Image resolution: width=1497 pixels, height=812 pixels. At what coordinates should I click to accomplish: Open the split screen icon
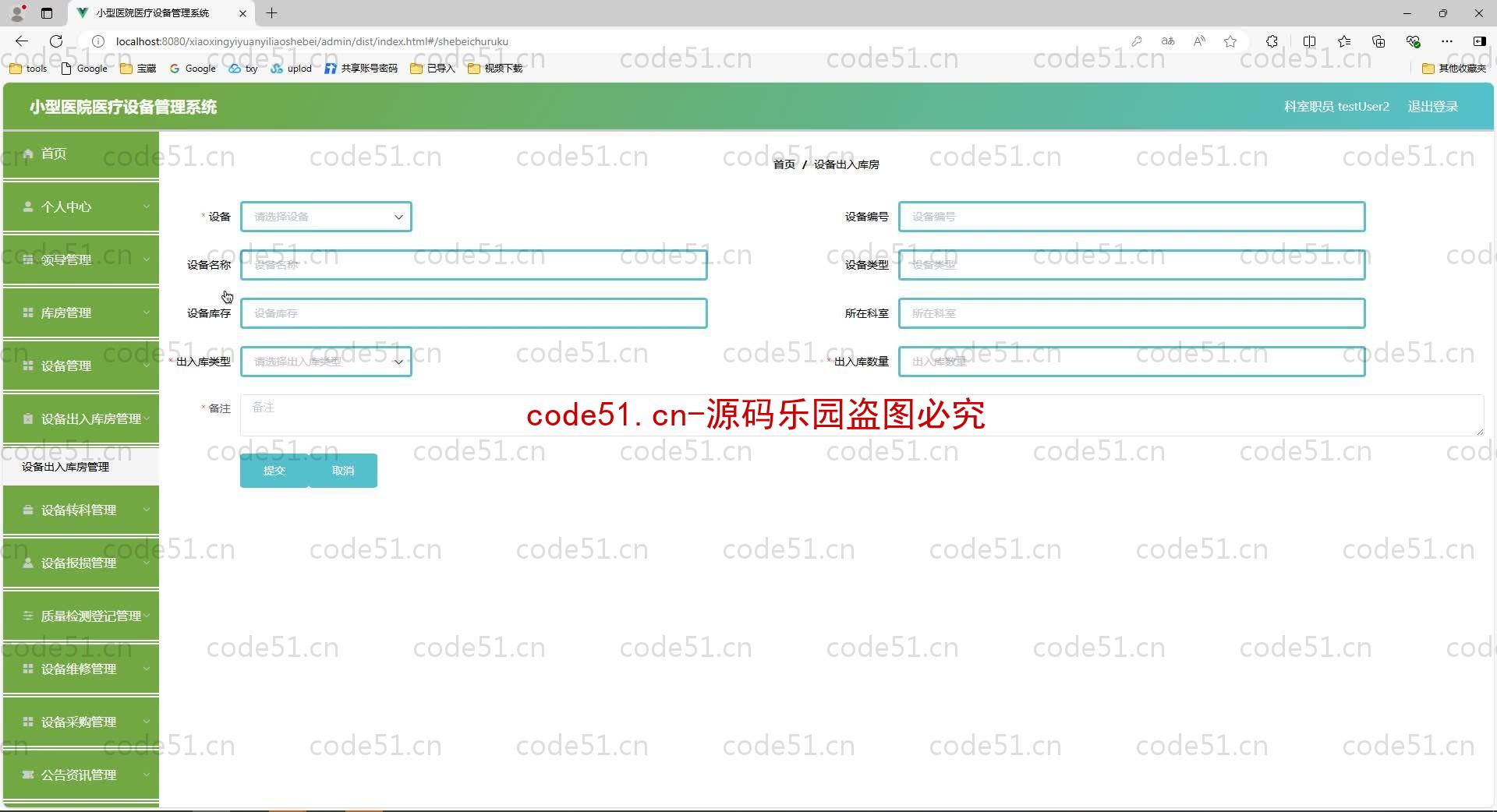tap(1309, 41)
